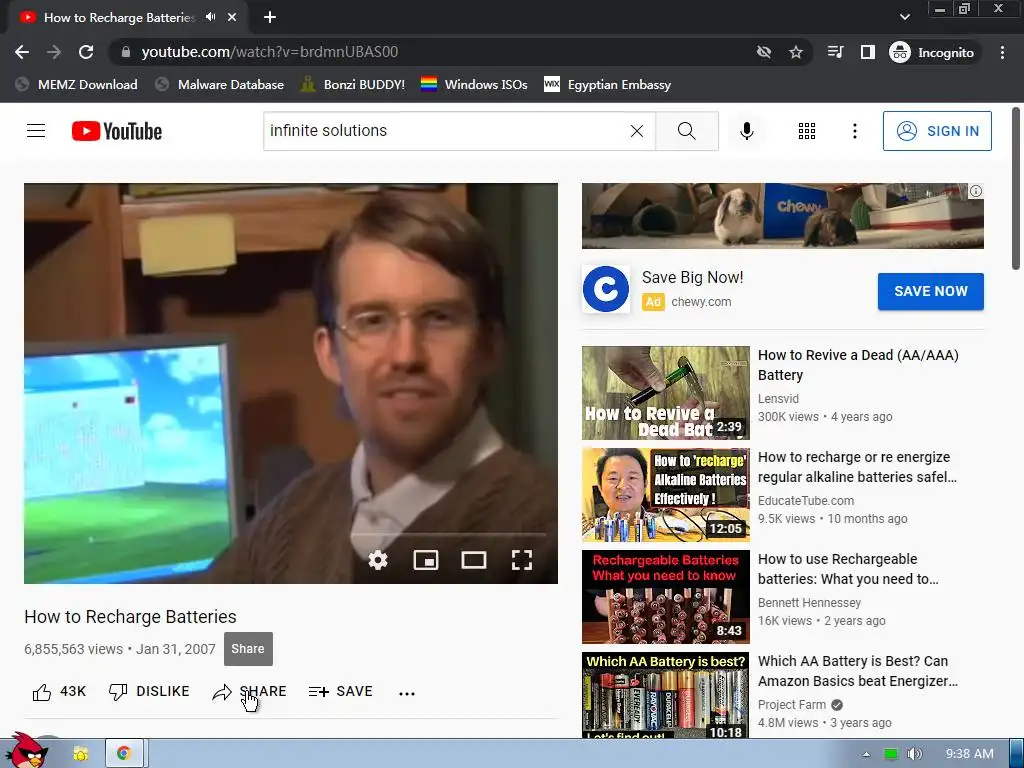
Task: Open YouTube apps grid
Action: [807, 131]
